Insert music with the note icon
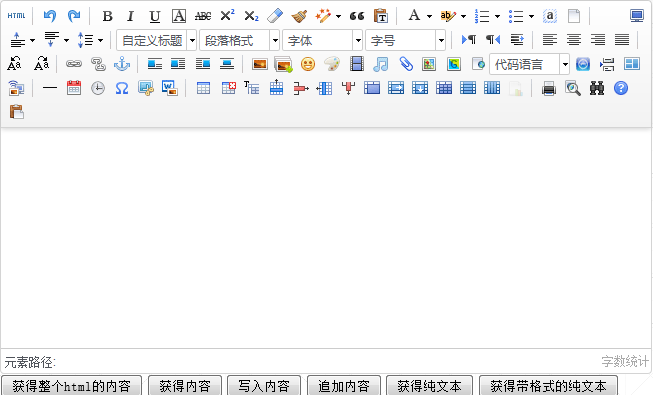653x395 pixels. (x=381, y=64)
